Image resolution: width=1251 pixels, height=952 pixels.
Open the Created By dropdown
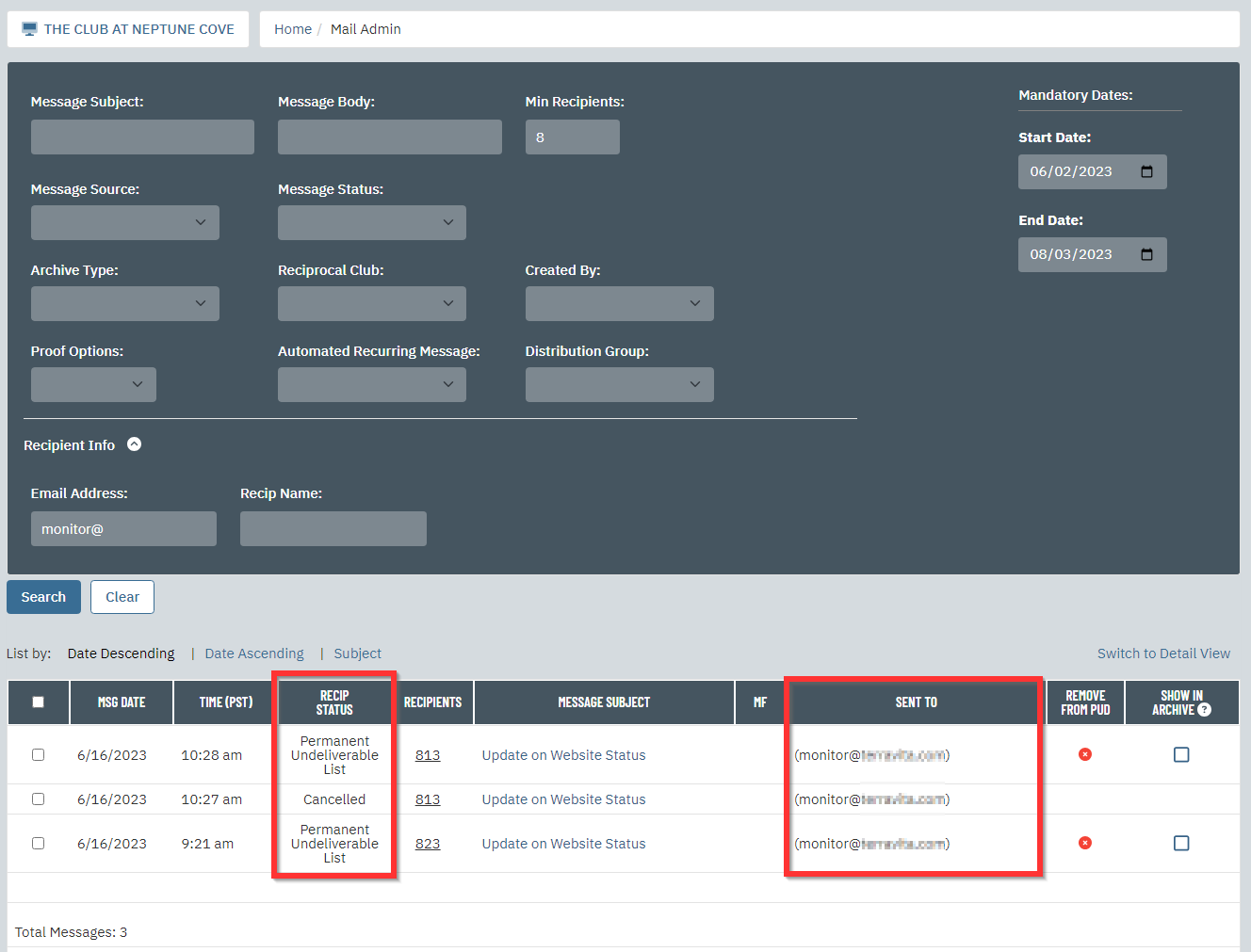[620, 303]
